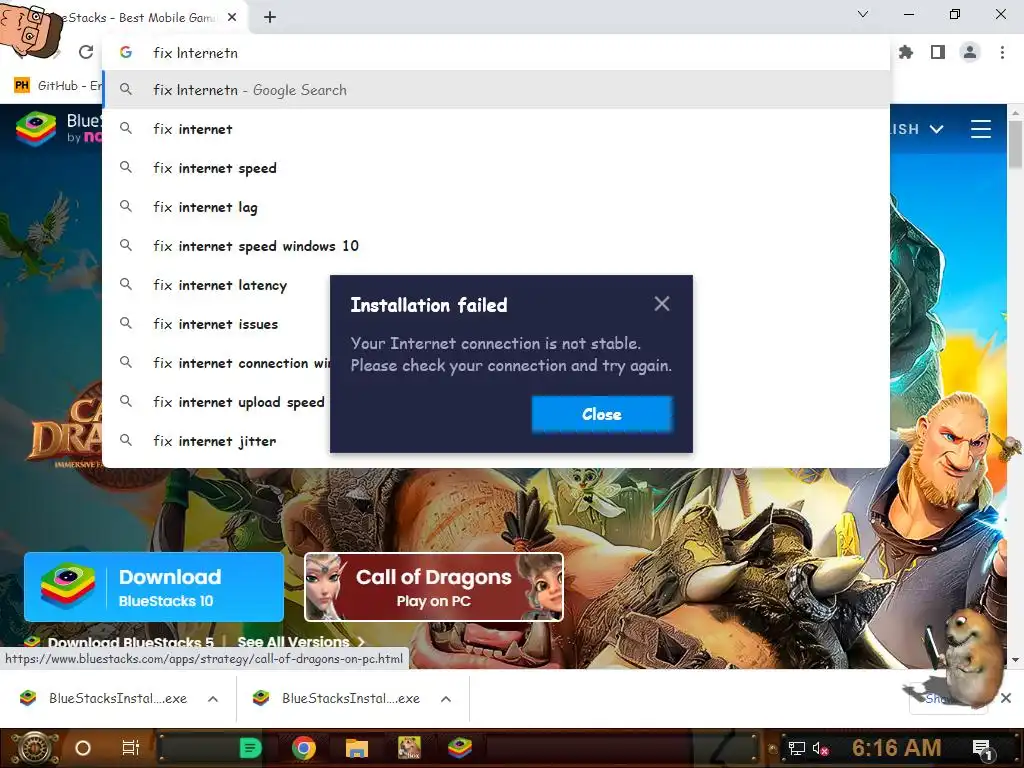Select 'fix Internetn - Google Search' suggestion
Image resolution: width=1024 pixels, height=768 pixels.
pos(496,90)
